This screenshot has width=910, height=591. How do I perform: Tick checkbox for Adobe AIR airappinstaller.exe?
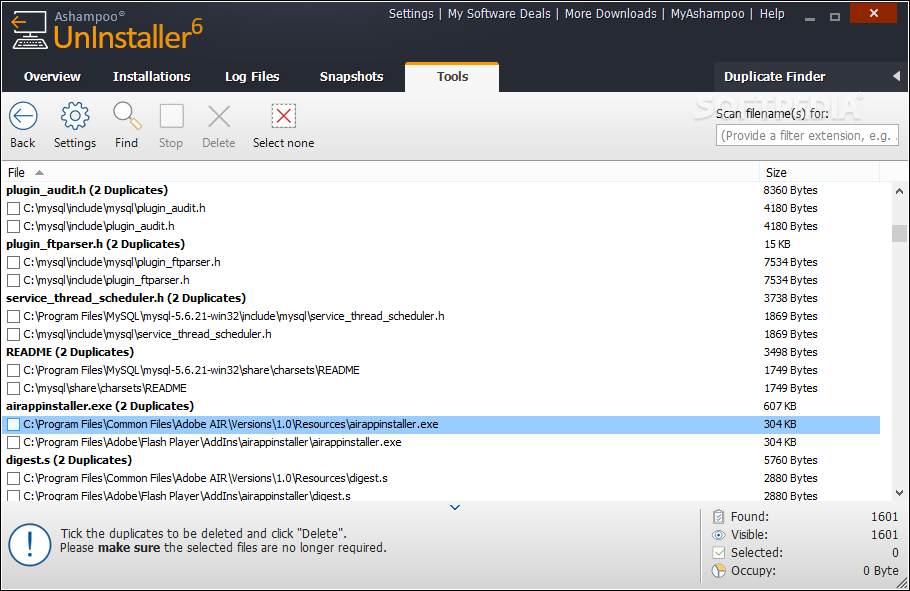(x=13, y=424)
